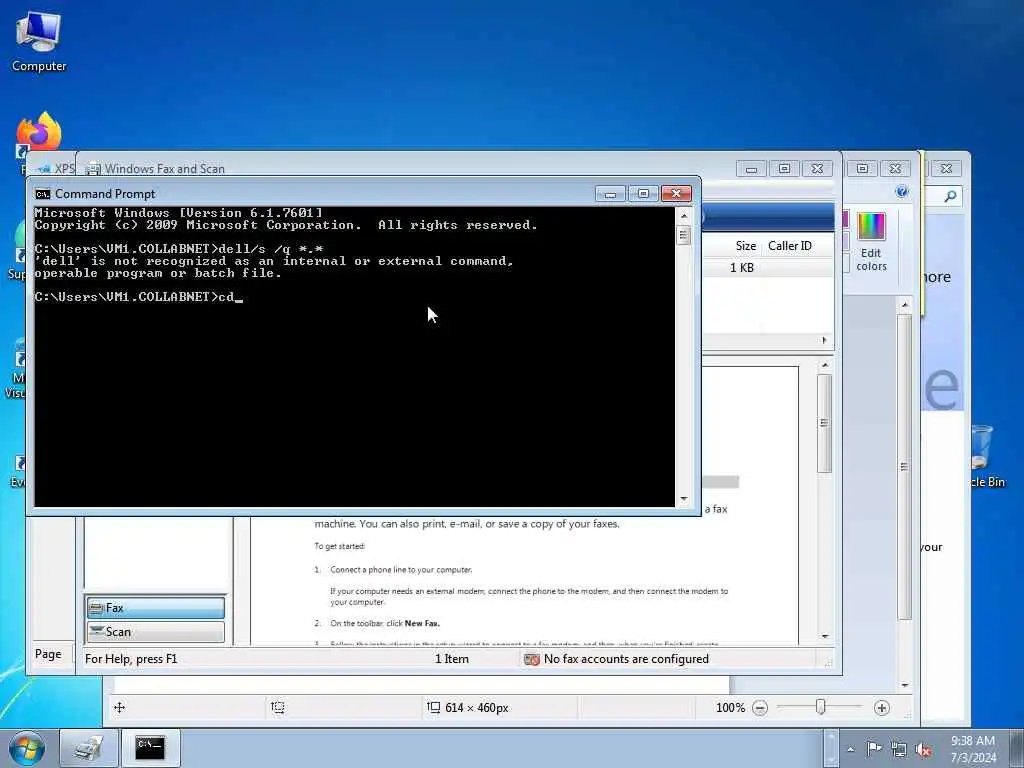Click the Scan pane icon in Fax and Scan
This screenshot has width=1024, height=768.
tap(97, 632)
